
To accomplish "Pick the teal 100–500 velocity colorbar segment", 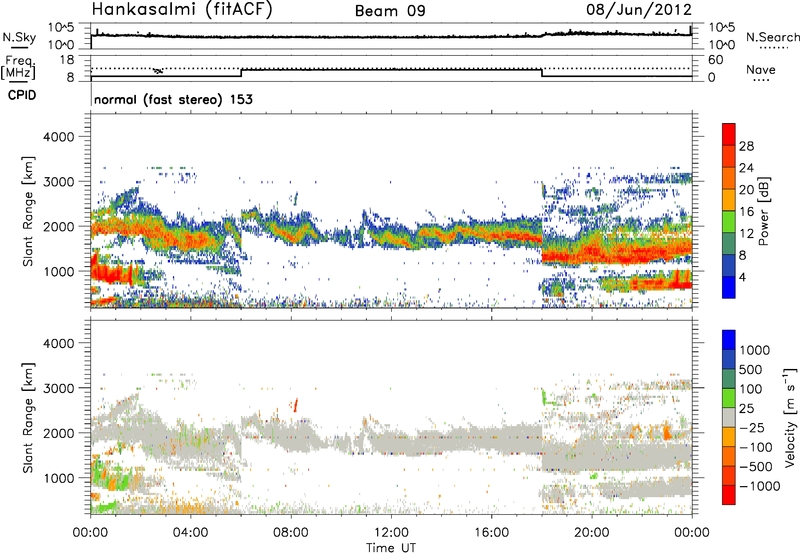I will click(x=729, y=379).
